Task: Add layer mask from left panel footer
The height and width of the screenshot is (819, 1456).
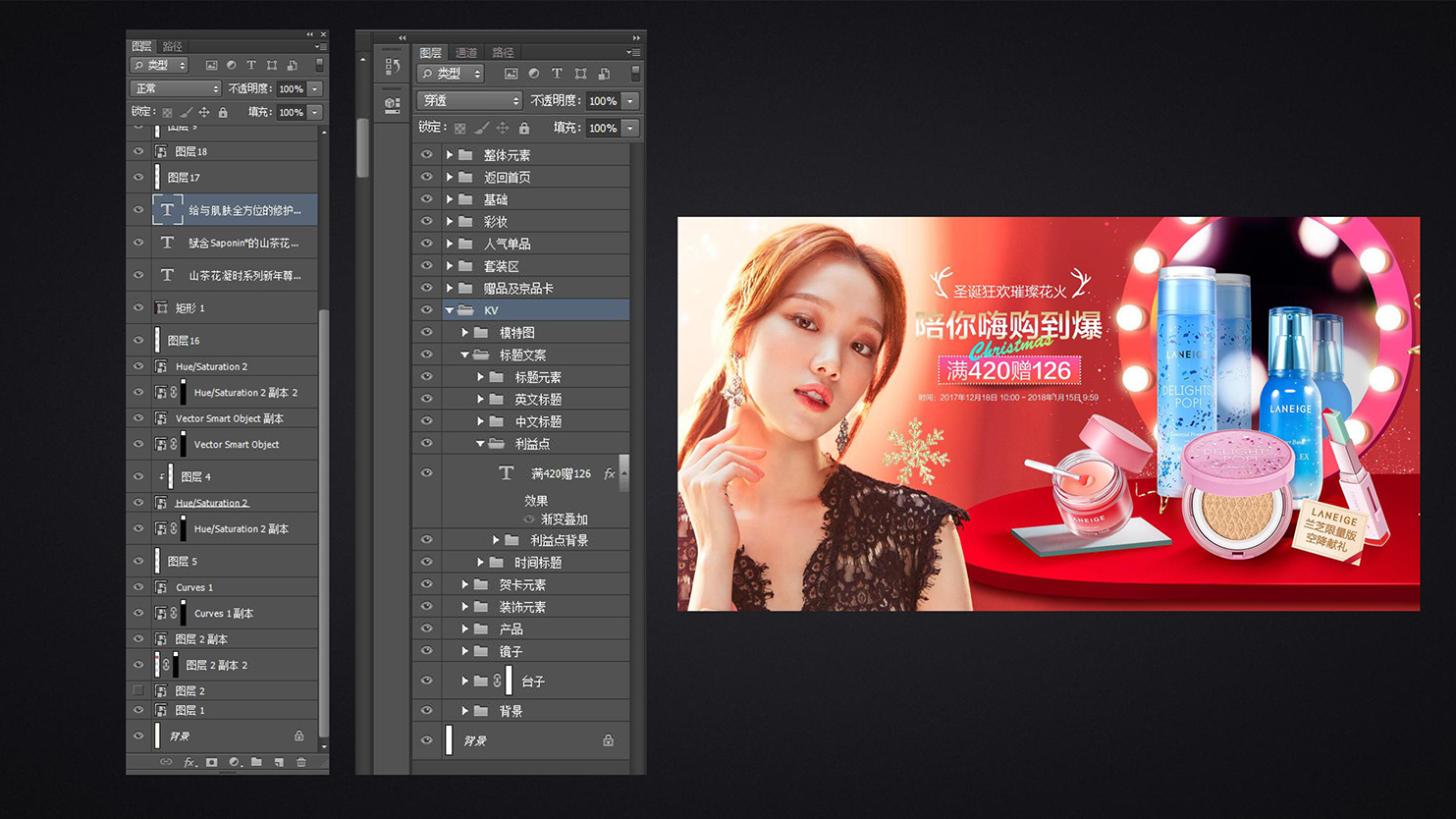Action: tap(211, 763)
